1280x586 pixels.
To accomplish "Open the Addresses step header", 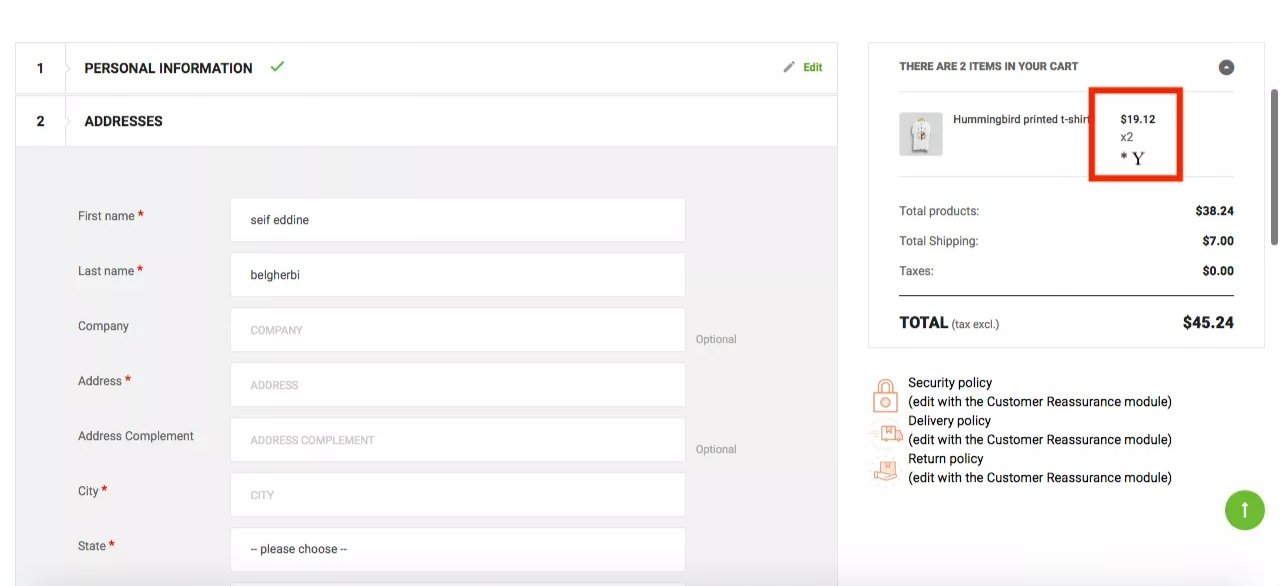I will tap(426, 121).
